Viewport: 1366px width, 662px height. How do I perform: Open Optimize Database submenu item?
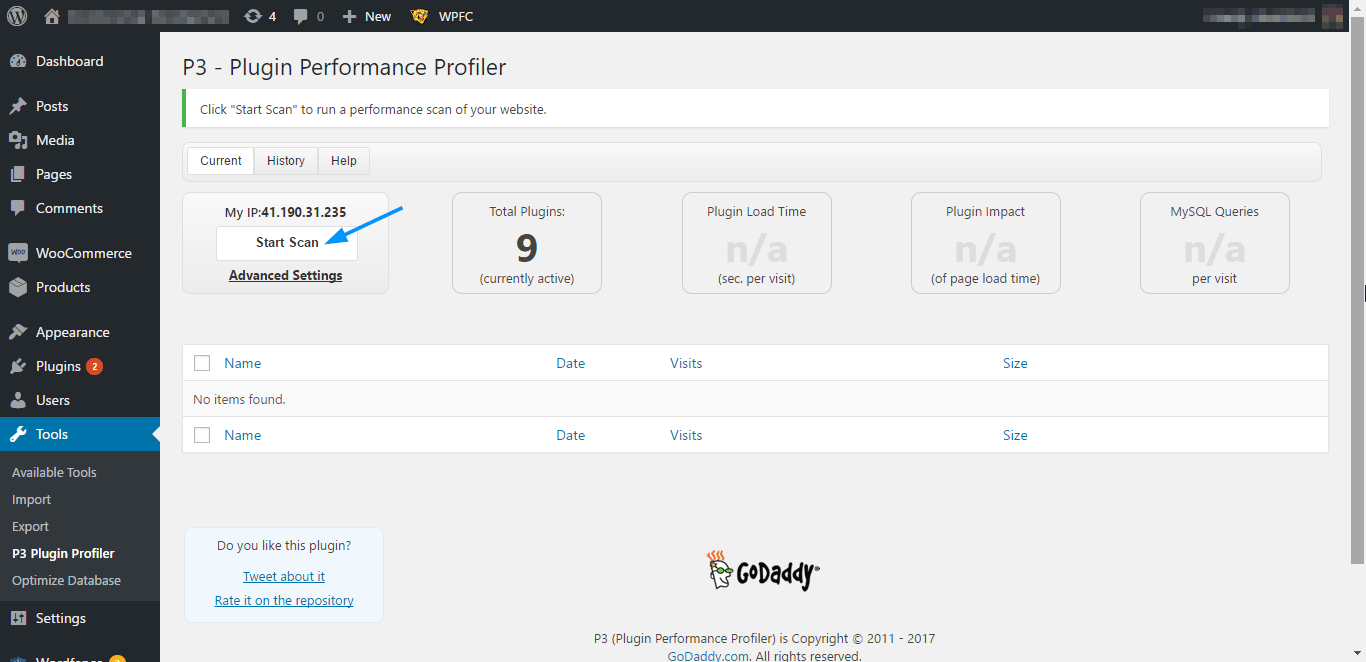pyautogui.click(x=66, y=580)
